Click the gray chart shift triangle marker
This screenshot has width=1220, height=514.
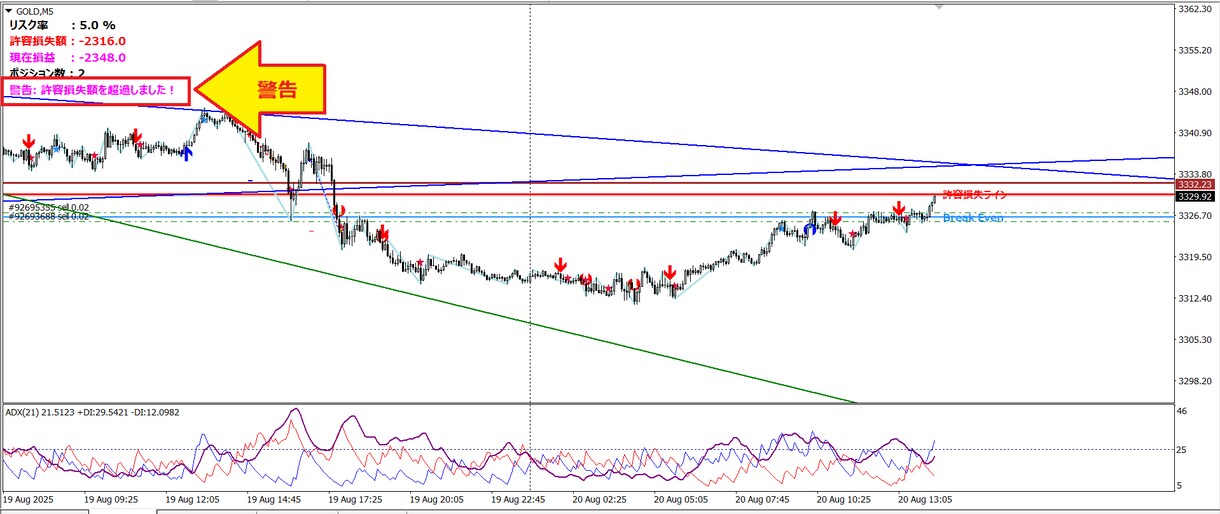[x=938, y=6]
